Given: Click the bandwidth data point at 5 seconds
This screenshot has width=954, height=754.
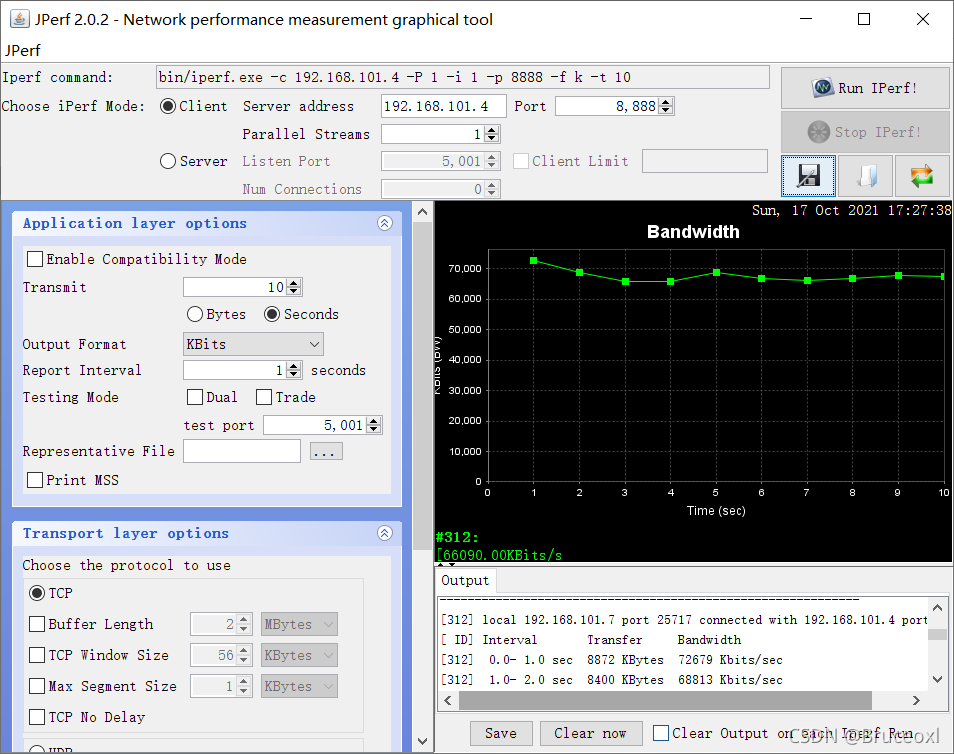Looking at the screenshot, I should click(716, 272).
